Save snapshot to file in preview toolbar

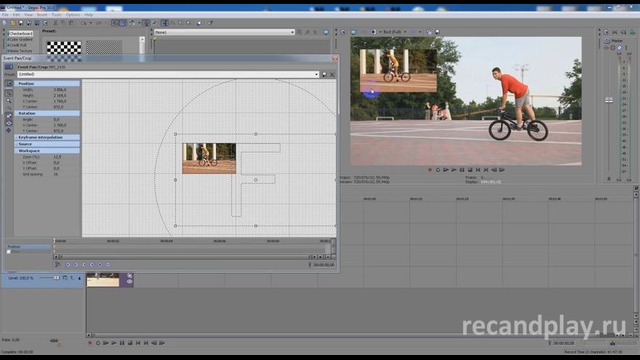tap(438, 32)
